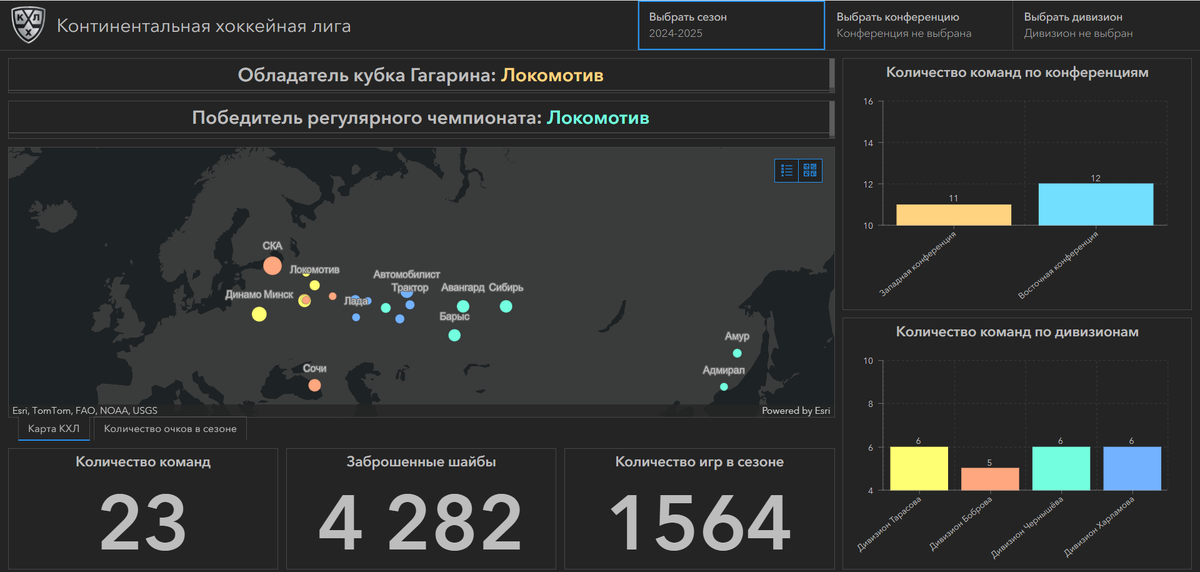Select the СКА team marker on map
The height and width of the screenshot is (572, 1200).
tap(272, 265)
